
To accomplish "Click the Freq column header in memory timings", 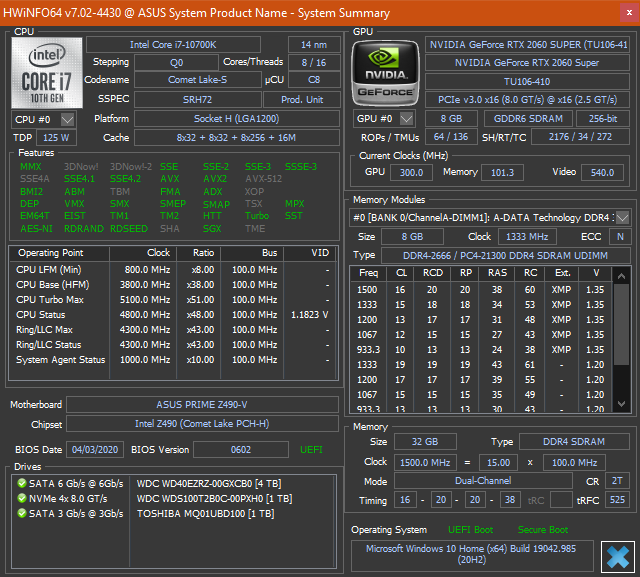I will (x=369, y=273).
